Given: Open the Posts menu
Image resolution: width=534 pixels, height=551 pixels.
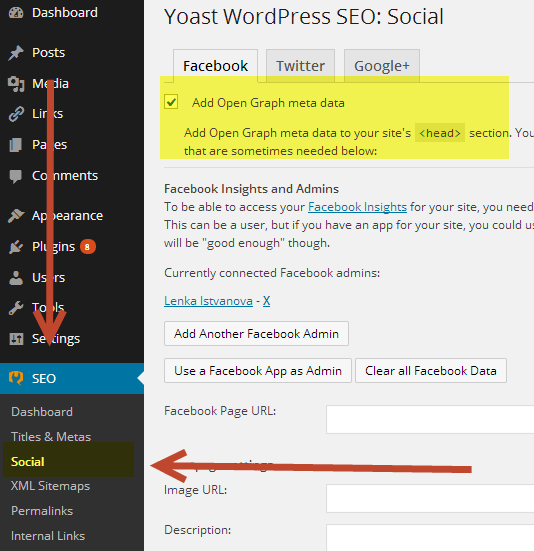Looking at the screenshot, I should 48,53.
